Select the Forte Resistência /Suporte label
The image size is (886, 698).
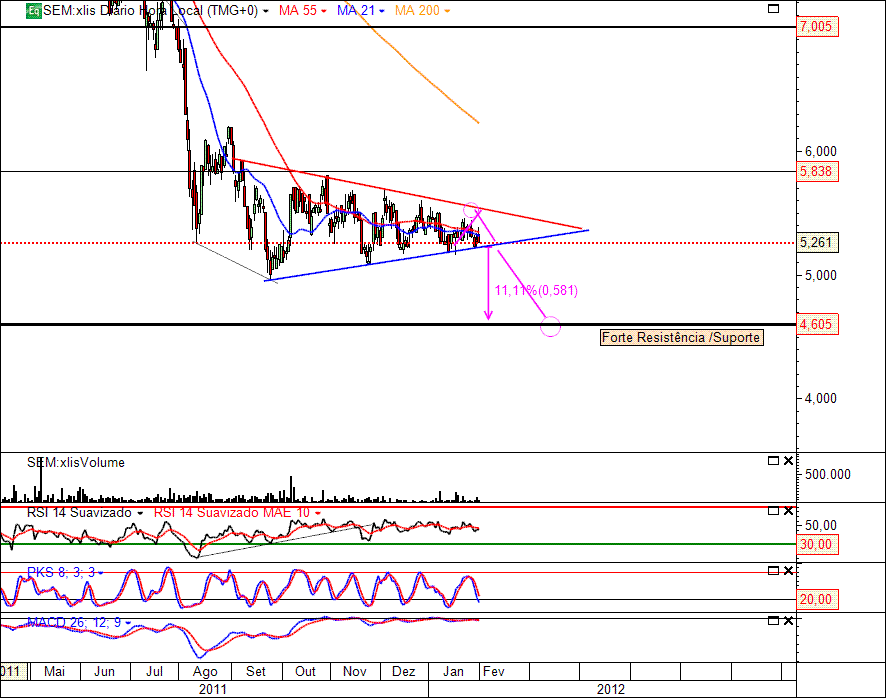click(681, 338)
